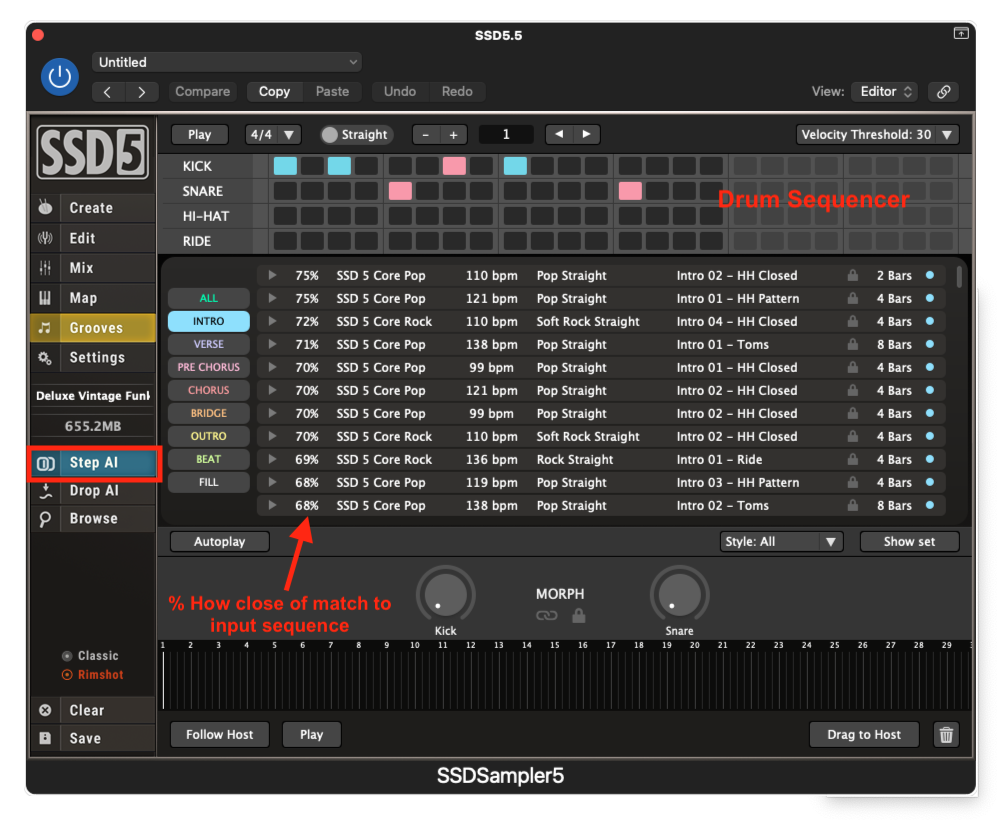The image size is (1000, 823).
Task: Delete groove with the trash icon
Action: (946, 735)
